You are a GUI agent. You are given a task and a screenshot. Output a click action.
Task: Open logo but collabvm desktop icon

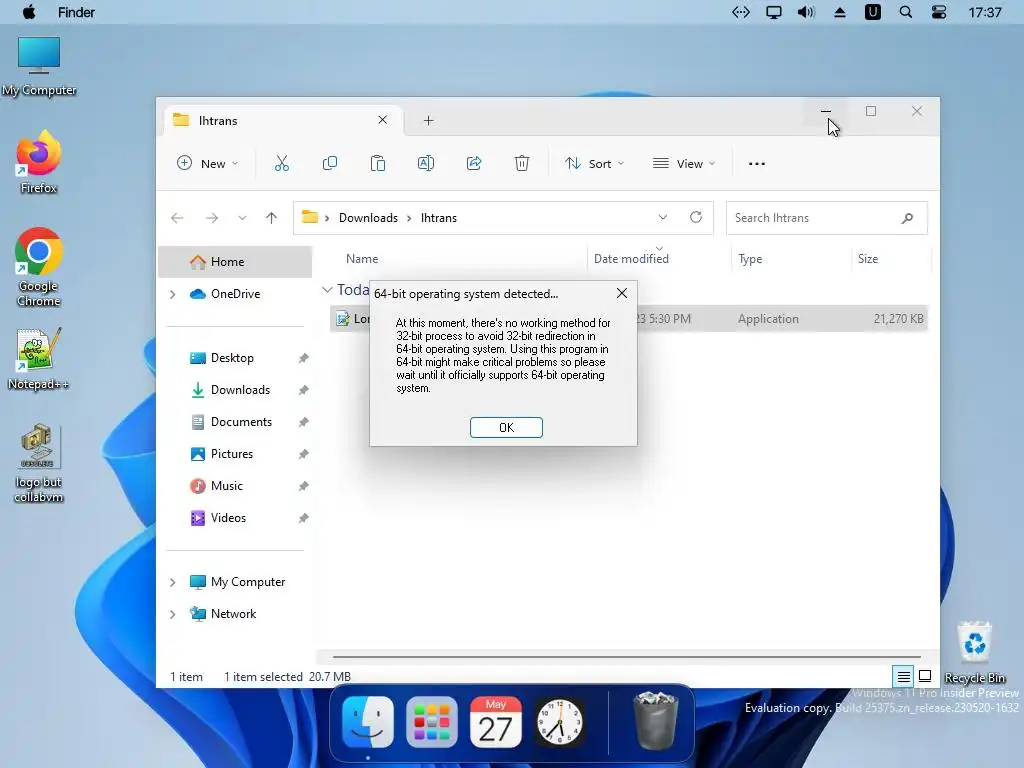click(x=39, y=464)
